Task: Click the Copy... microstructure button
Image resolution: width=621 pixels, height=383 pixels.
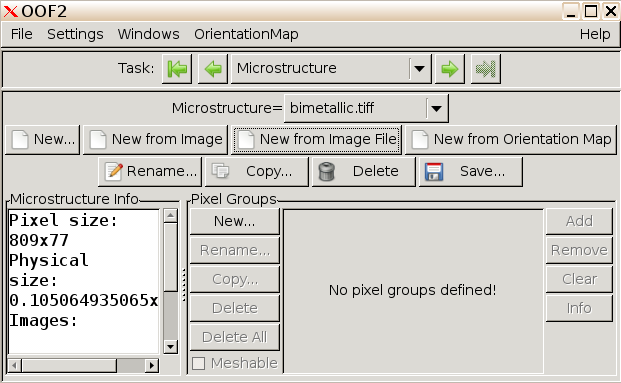Action: (257, 171)
